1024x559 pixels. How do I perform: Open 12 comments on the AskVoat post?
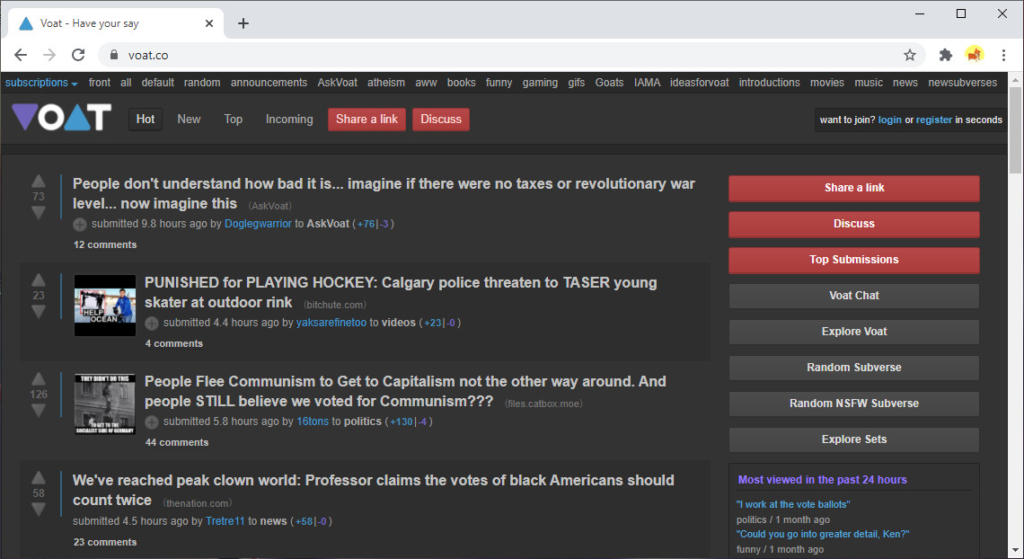[x=105, y=245]
